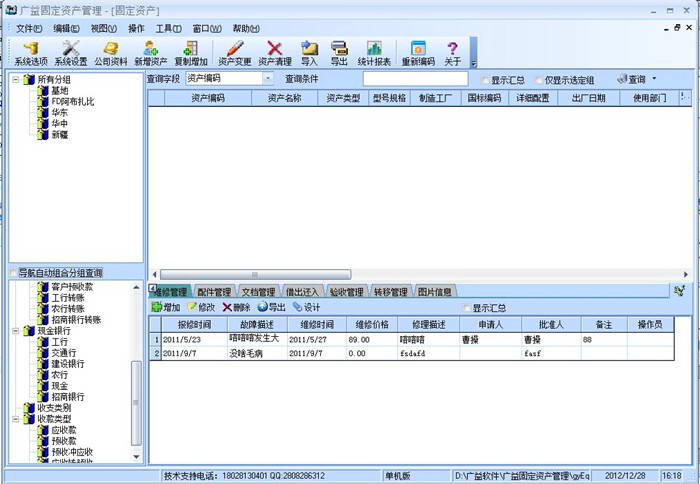Enable the 显示汇总 checkbox beside the search box
This screenshot has height=484, width=700.
click(x=485, y=79)
